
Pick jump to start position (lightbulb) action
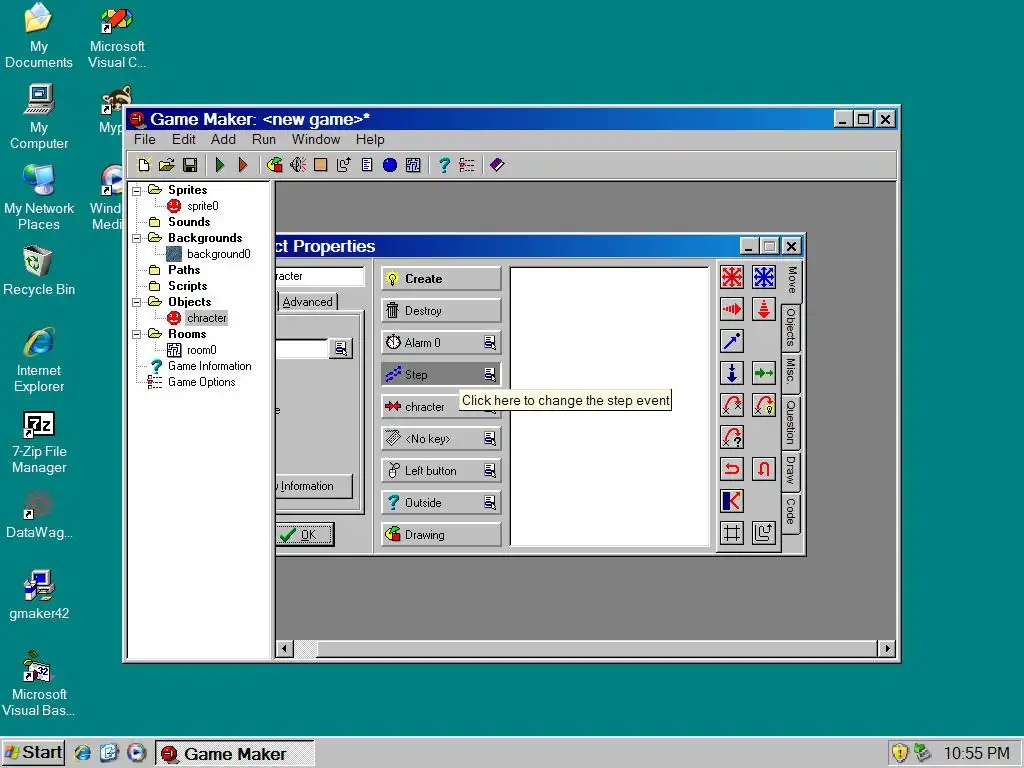[x=763, y=406]
